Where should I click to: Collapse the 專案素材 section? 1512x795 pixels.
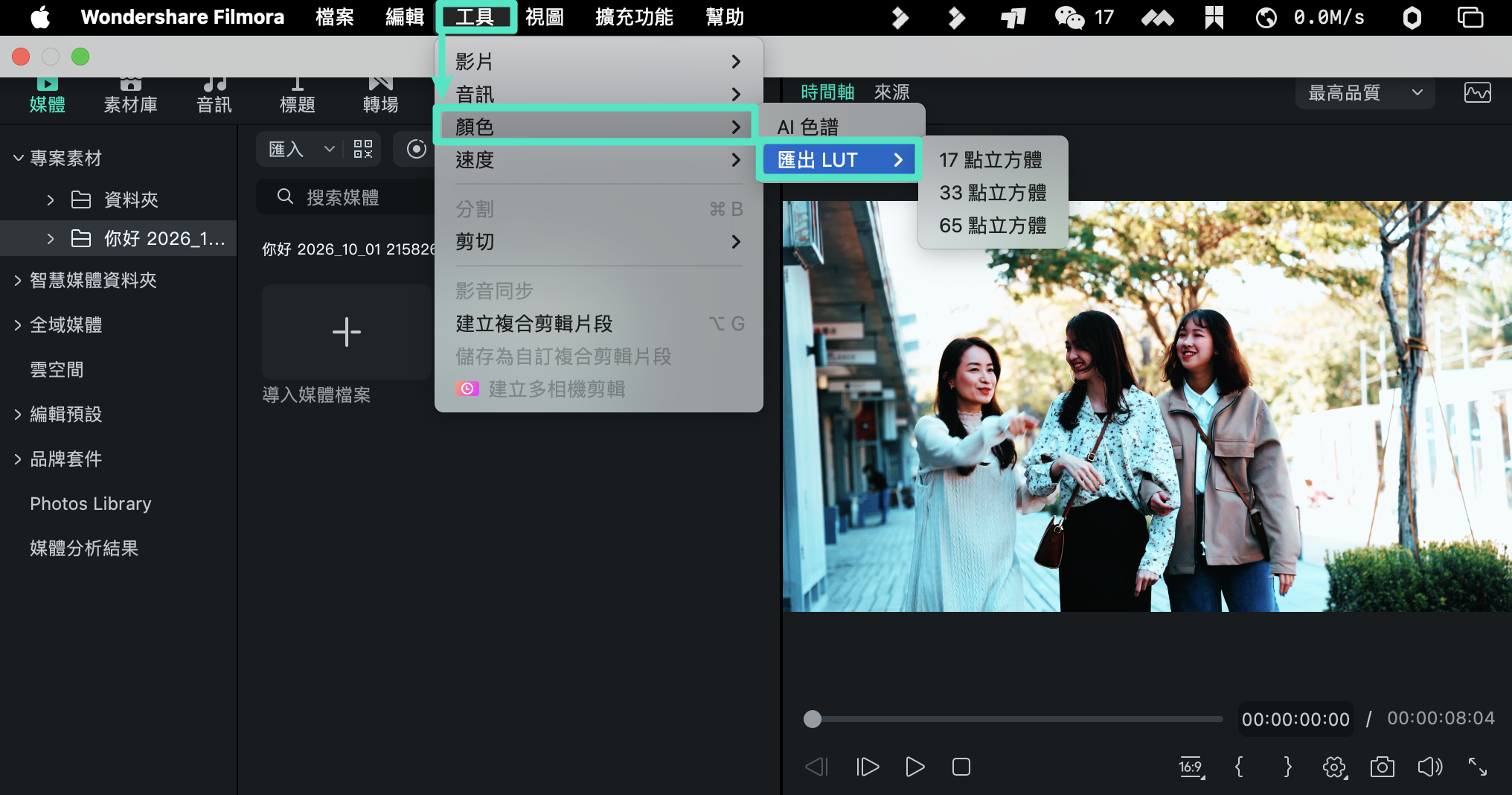click(18, 158)
